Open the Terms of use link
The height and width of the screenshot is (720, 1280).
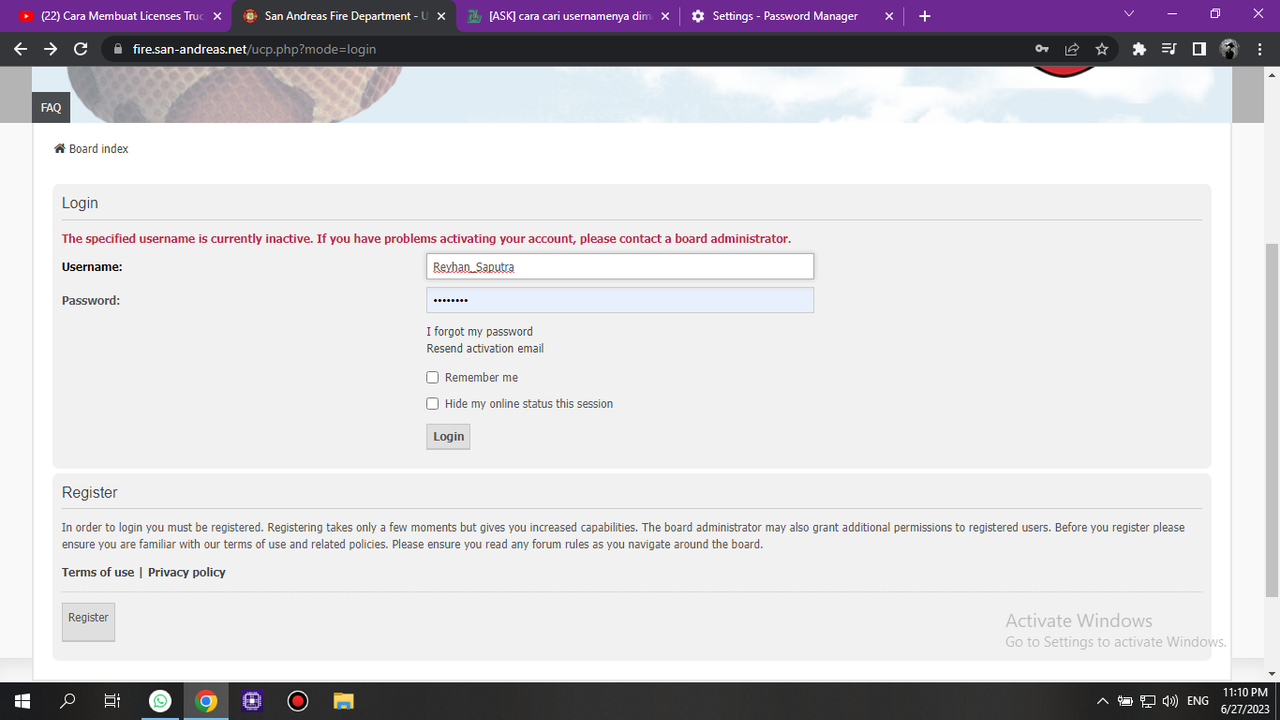(x=98, y=572)
